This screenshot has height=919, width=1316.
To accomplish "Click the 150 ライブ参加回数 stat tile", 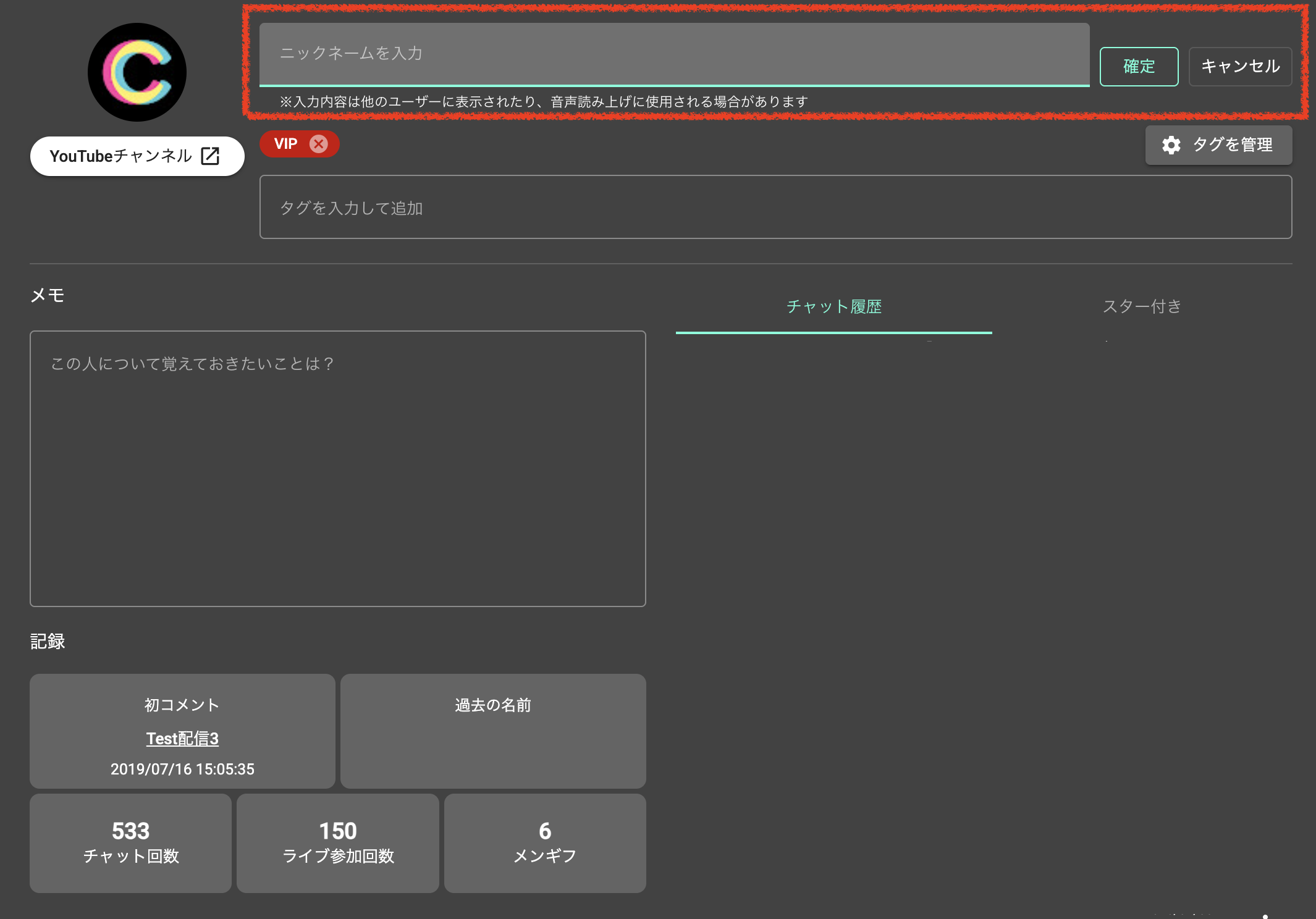I will coord(337,843).
